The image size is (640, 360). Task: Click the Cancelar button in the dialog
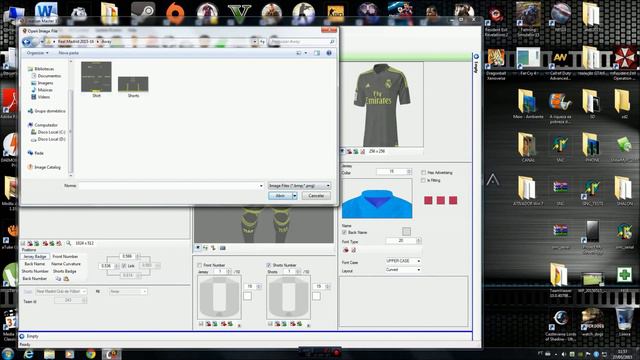(x=316, y=196)
